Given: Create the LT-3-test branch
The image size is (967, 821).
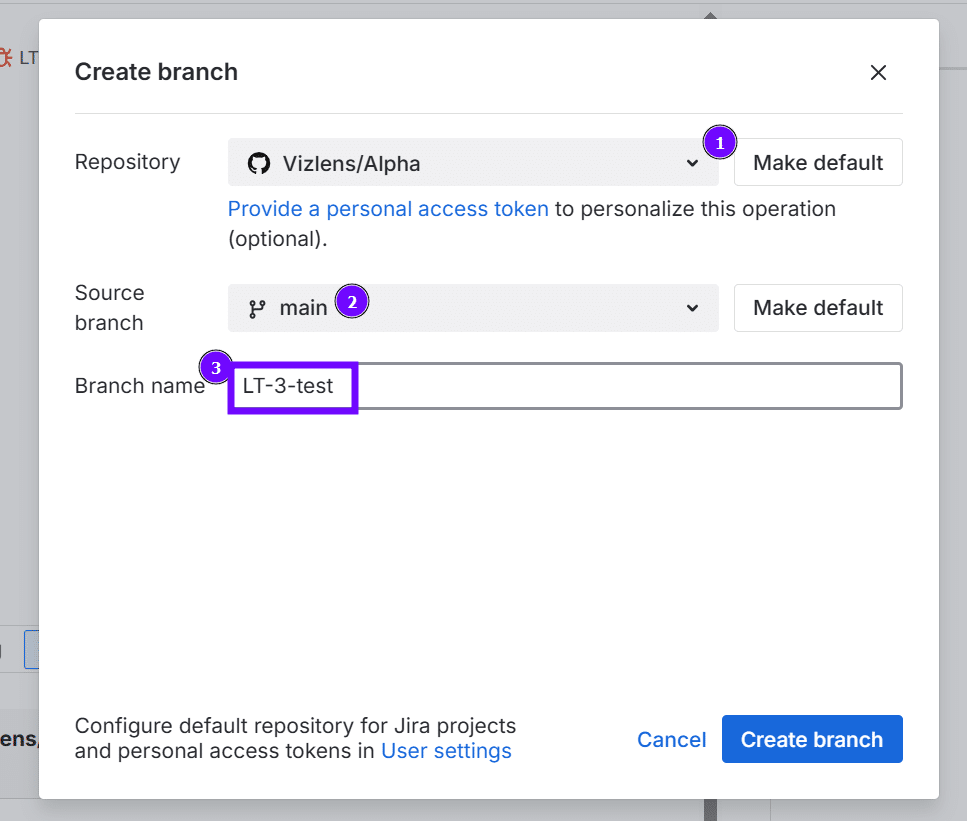Looking at the screenshot, I should (x=811, y=739).
